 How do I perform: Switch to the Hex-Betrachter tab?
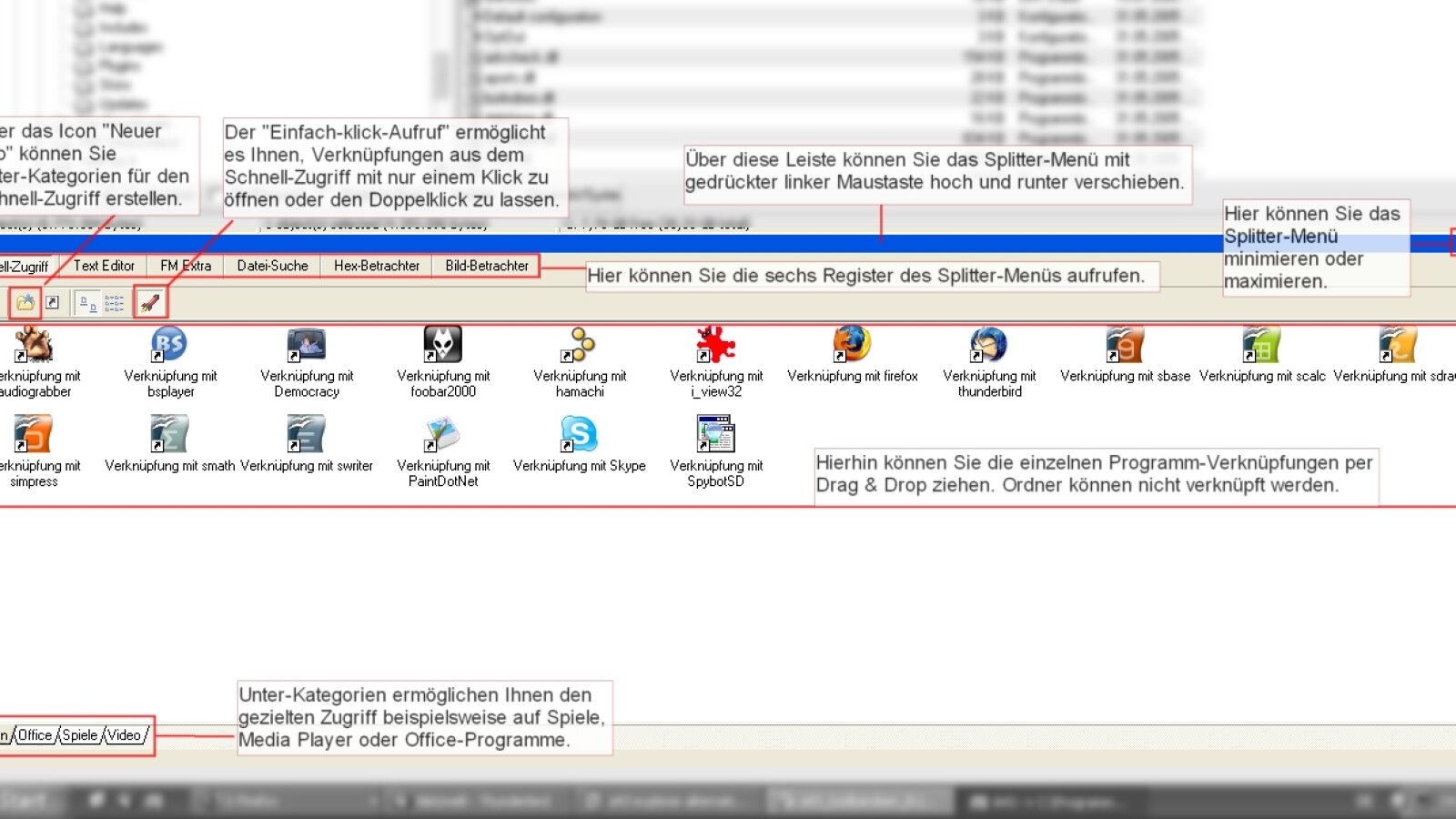pos(376,266)
